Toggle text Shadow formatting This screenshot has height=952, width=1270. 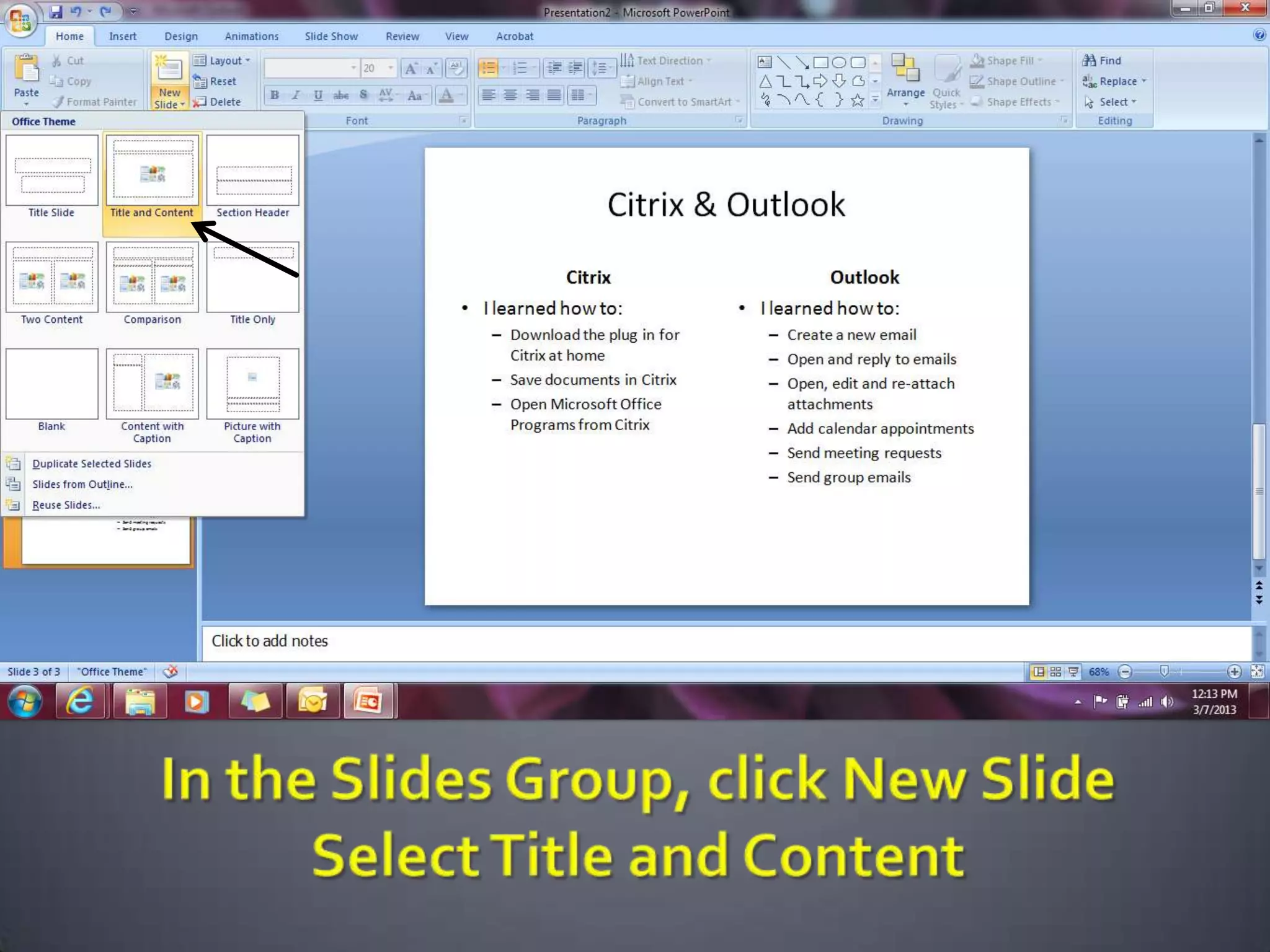tap(363, 95)
